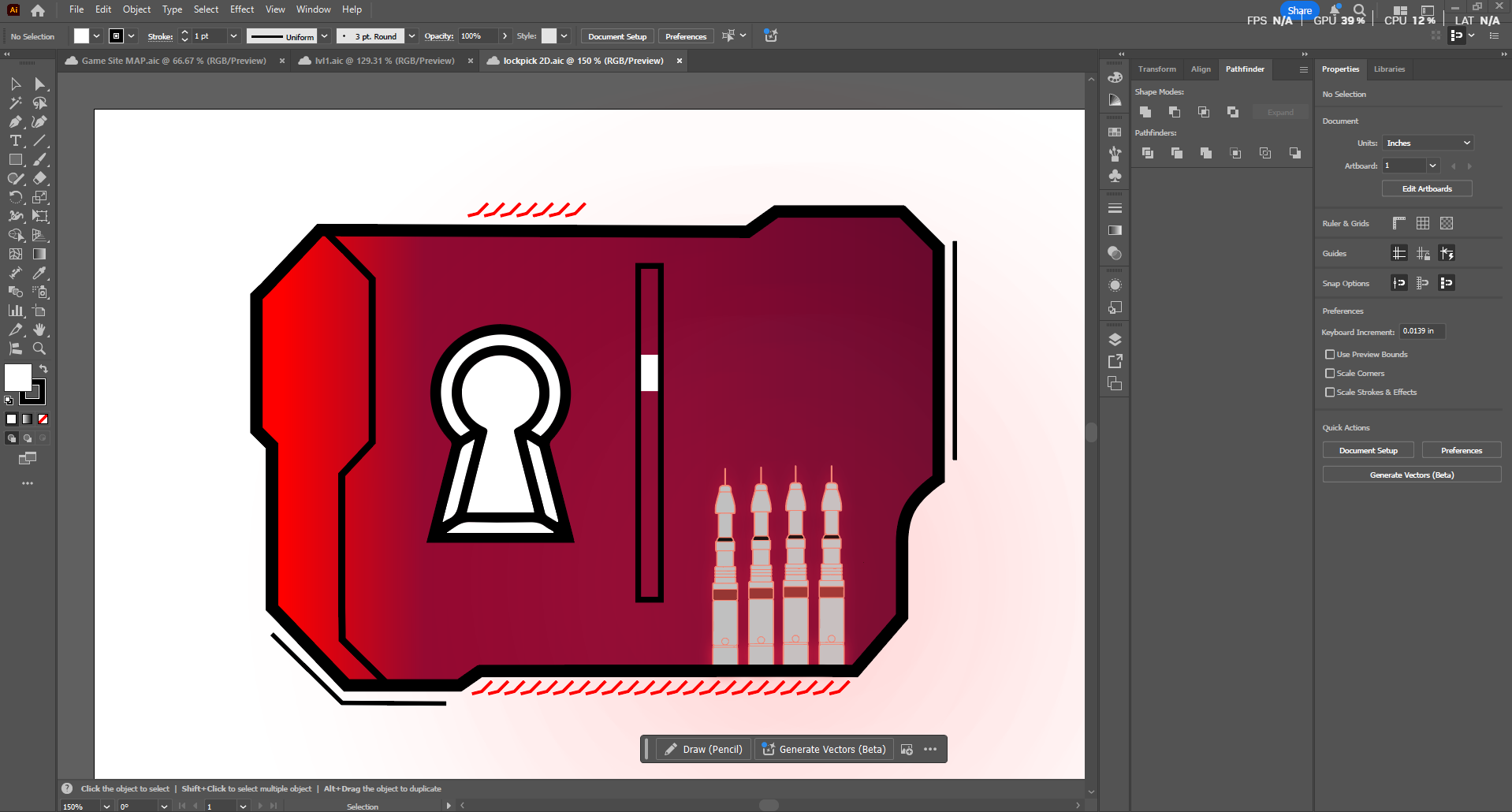
Task: Select the Eyedropper tool
Action: pos(39,273)
